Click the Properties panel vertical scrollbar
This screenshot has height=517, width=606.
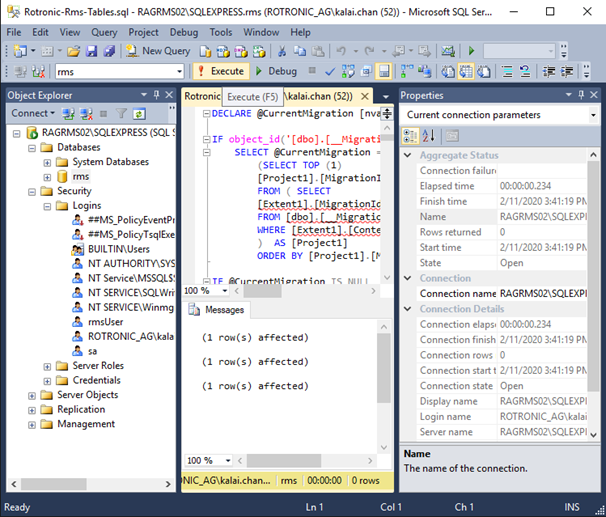(594, 276)
